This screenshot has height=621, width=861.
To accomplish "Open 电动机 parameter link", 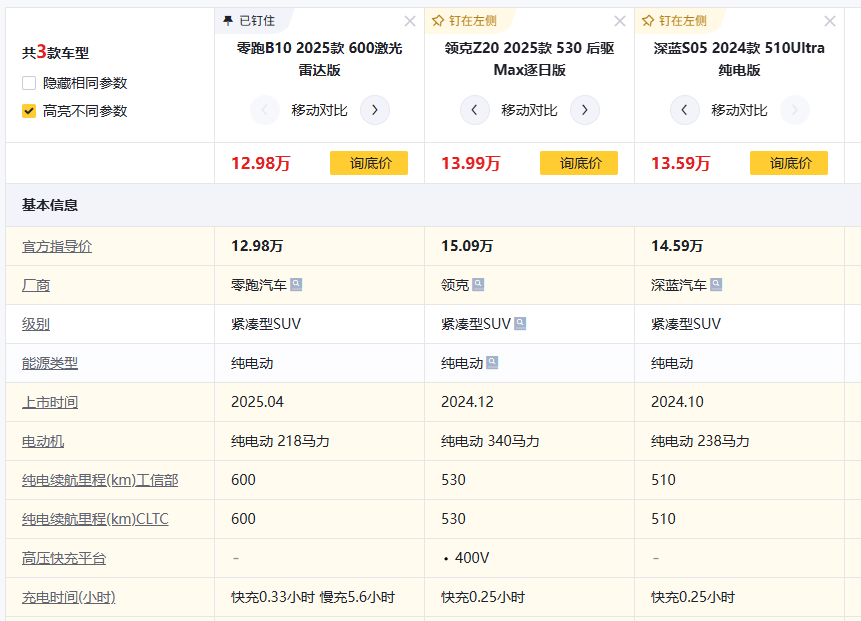I will coord(43,441).
